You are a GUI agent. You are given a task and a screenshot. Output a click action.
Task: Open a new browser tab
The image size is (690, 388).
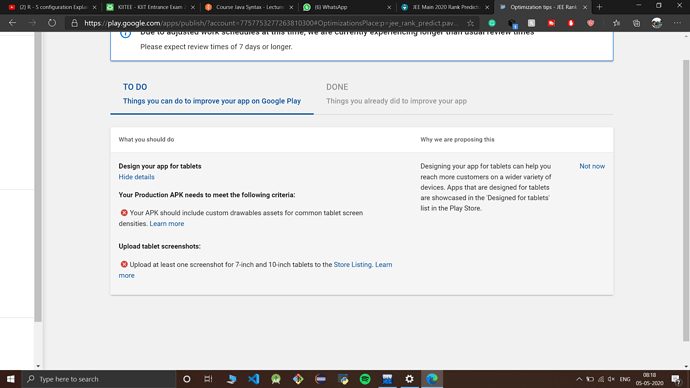pos(599,7)
